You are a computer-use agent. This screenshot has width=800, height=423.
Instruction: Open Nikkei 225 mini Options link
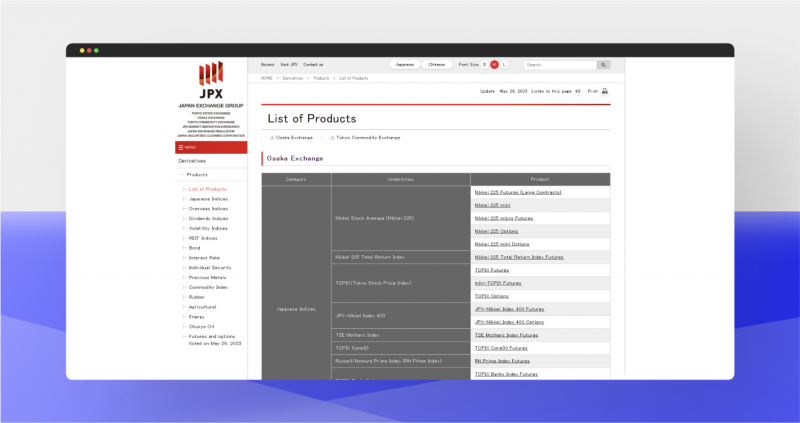[502, 244]
